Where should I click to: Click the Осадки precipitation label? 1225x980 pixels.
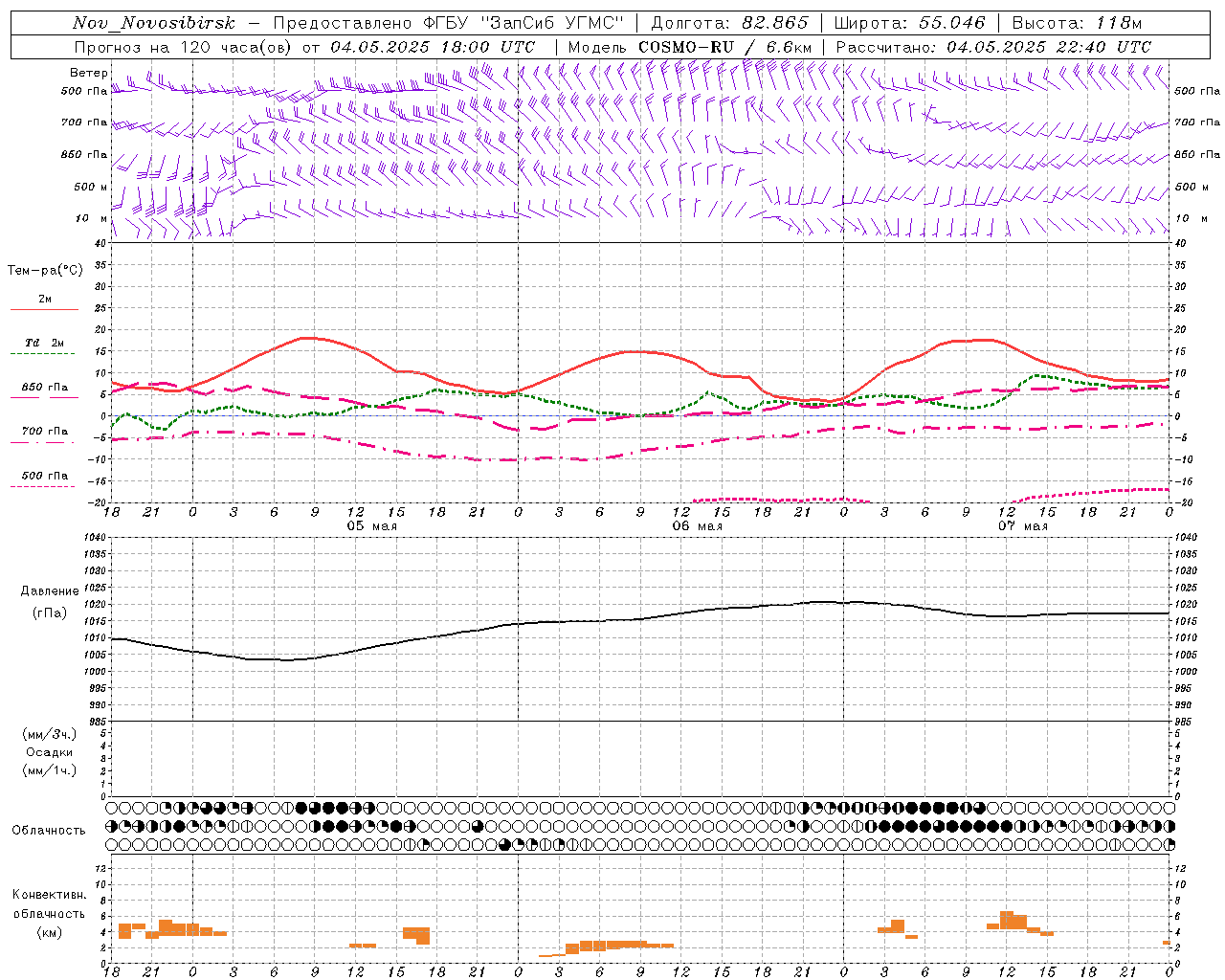pos(50,752)
